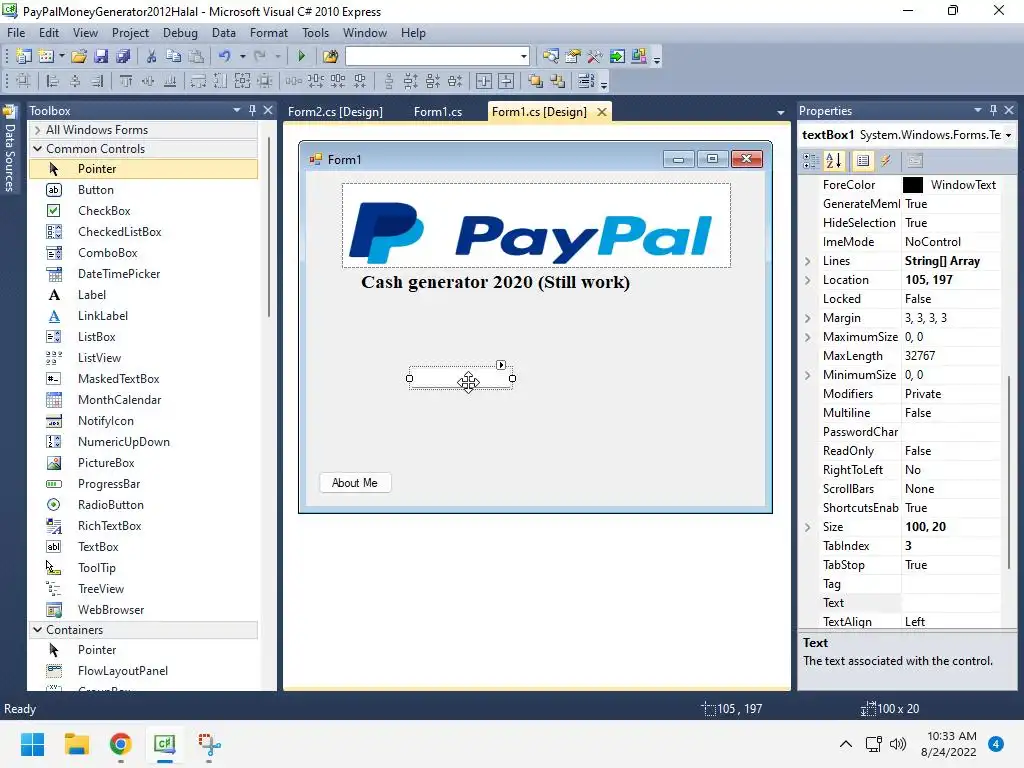The image size is (1024, 768).
Task: Open the Format menu
Action: point(268,33)
